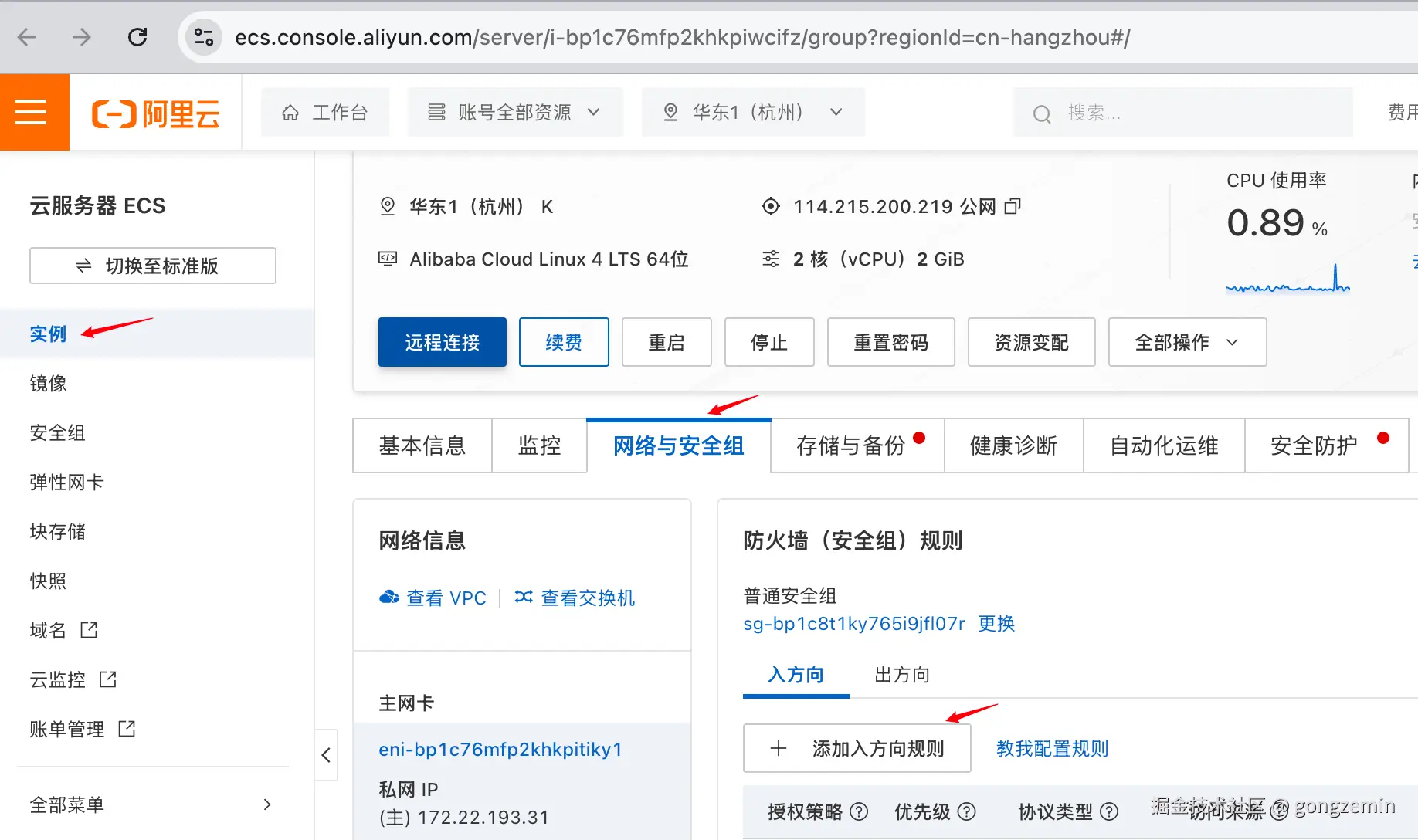Open help icon next to 协议类型
The image size is (1418, 840).
pyautogui.click(x=1109, y=811)
